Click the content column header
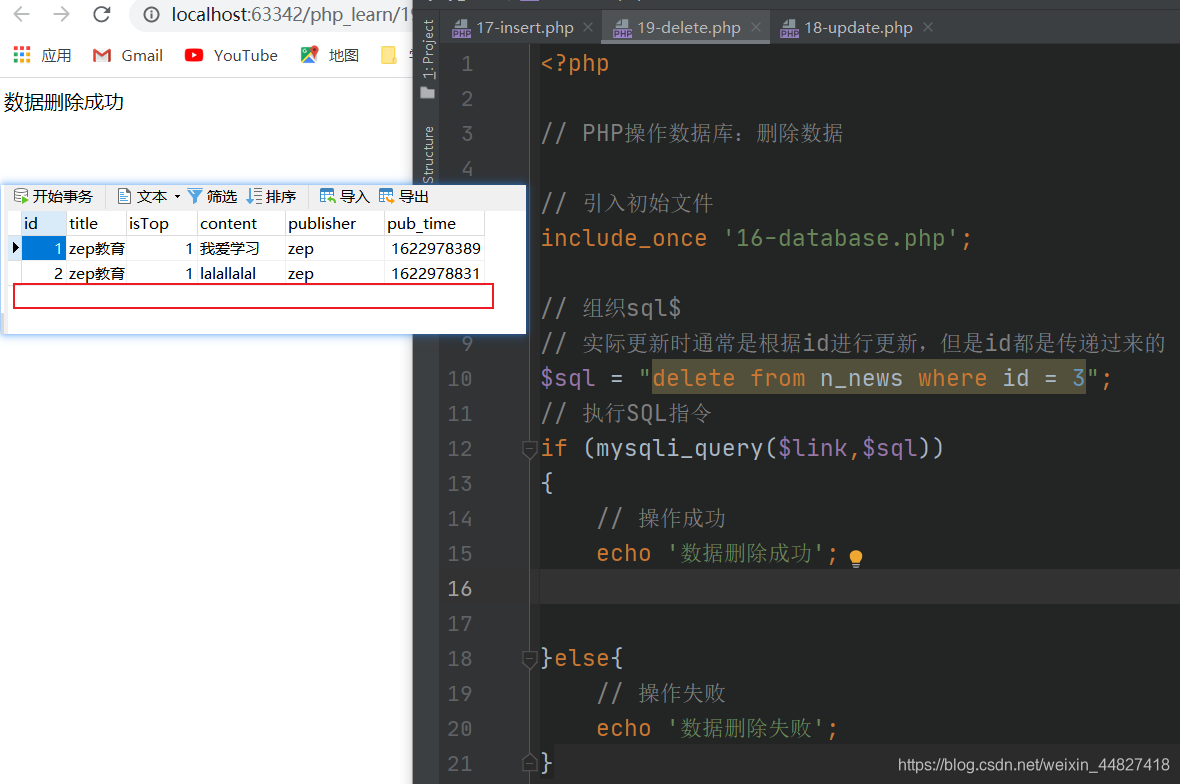The height and width of the screenshot is (784, 1180). 241,223
